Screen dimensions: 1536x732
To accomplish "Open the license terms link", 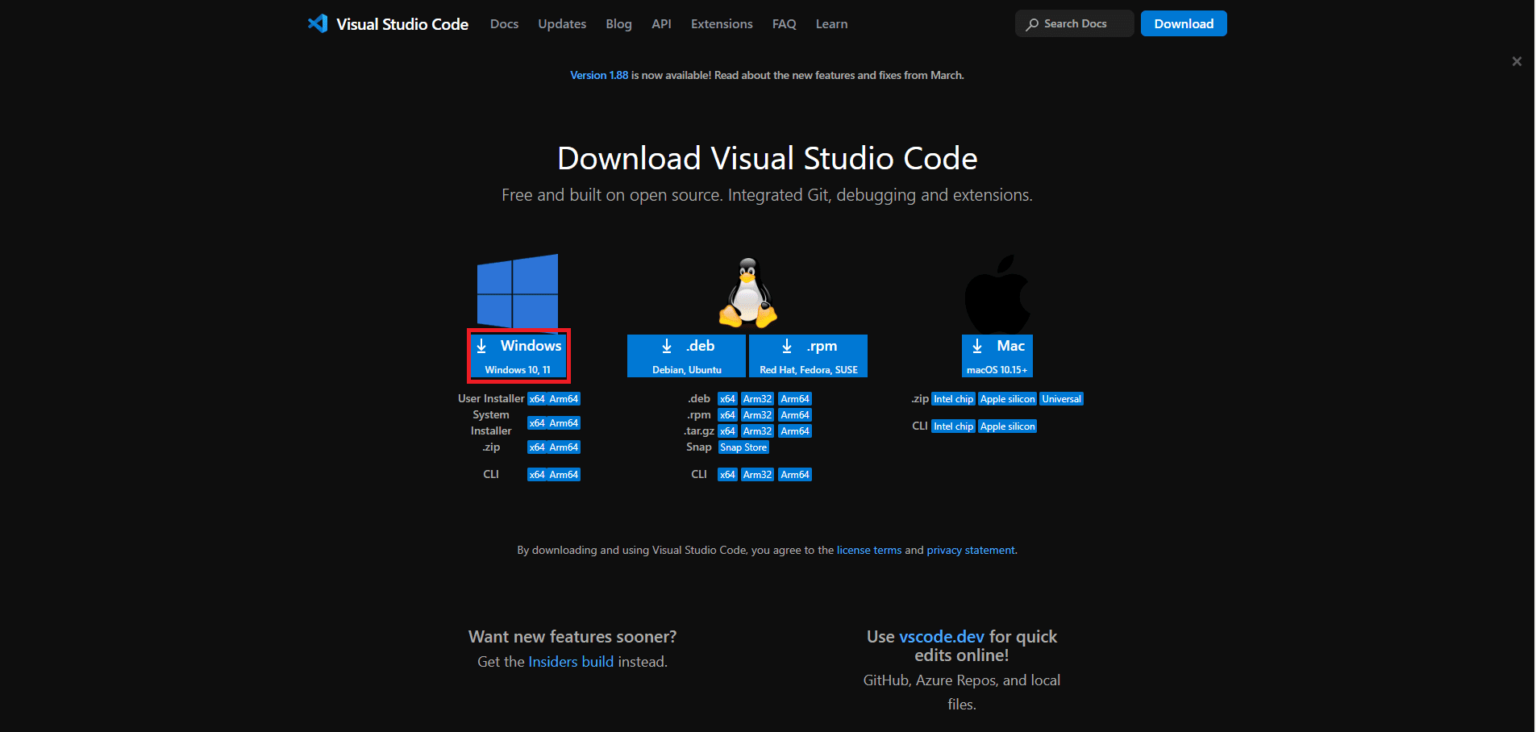I will tap(869, 549).
